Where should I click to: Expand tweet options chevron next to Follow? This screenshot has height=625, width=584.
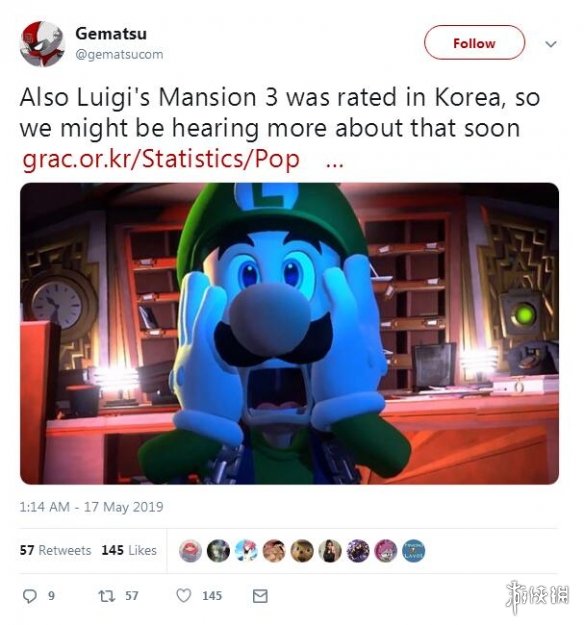point(551,43)
